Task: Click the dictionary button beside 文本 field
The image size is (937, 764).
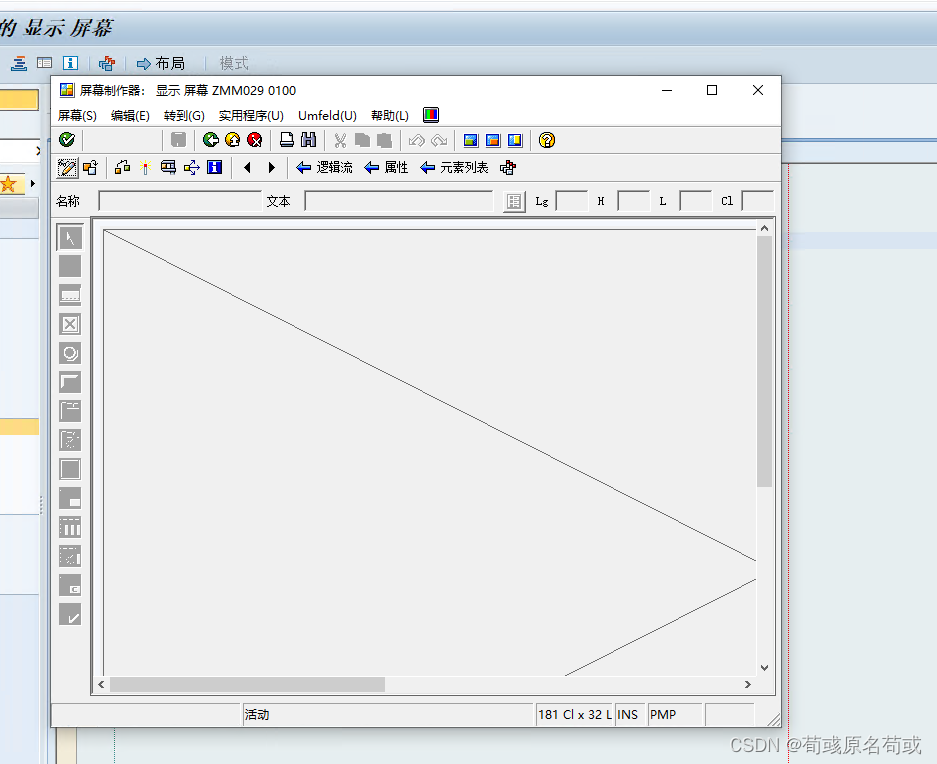Action: tap(514, 201)
